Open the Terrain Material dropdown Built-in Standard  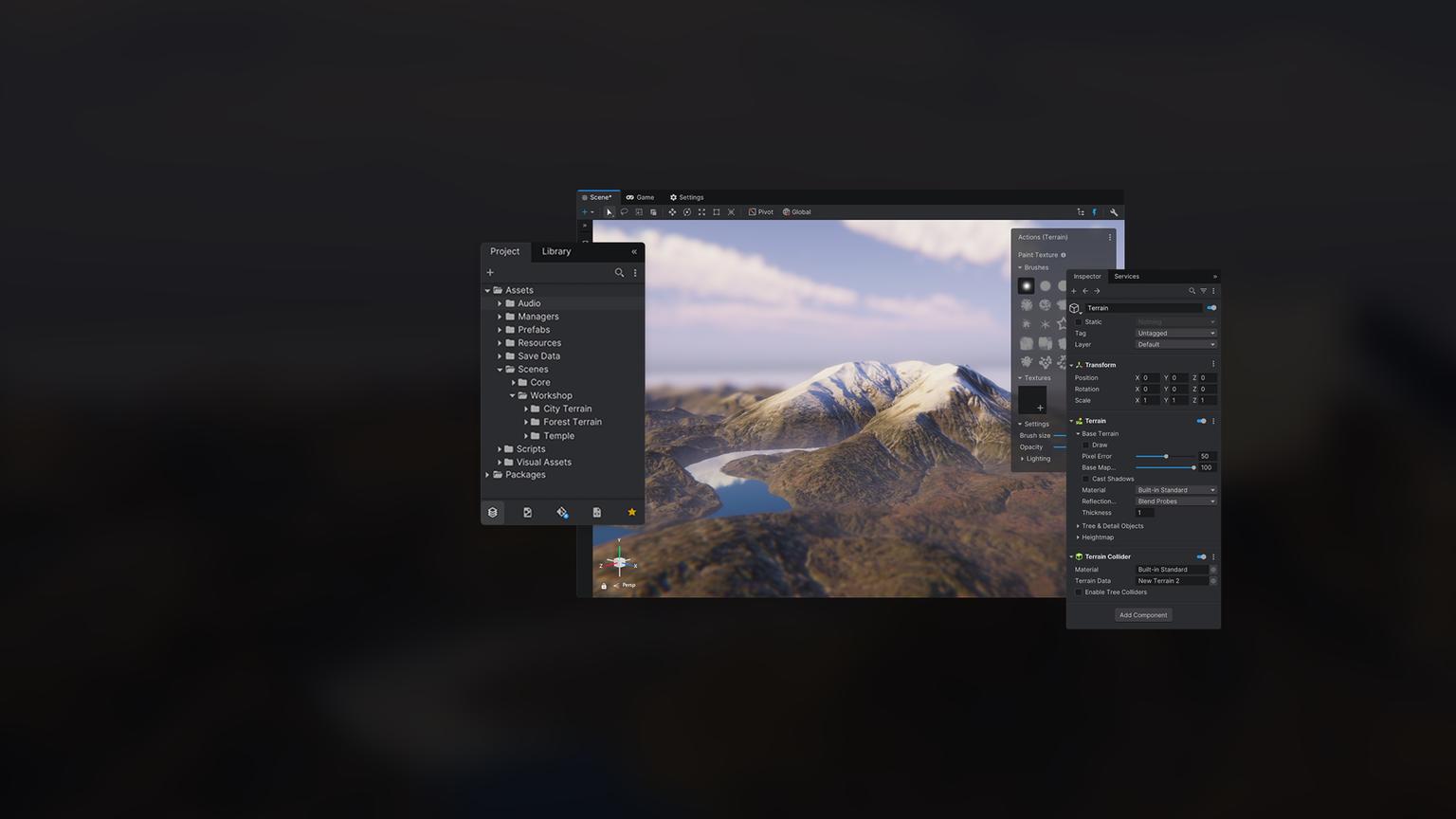[1175, 491]
